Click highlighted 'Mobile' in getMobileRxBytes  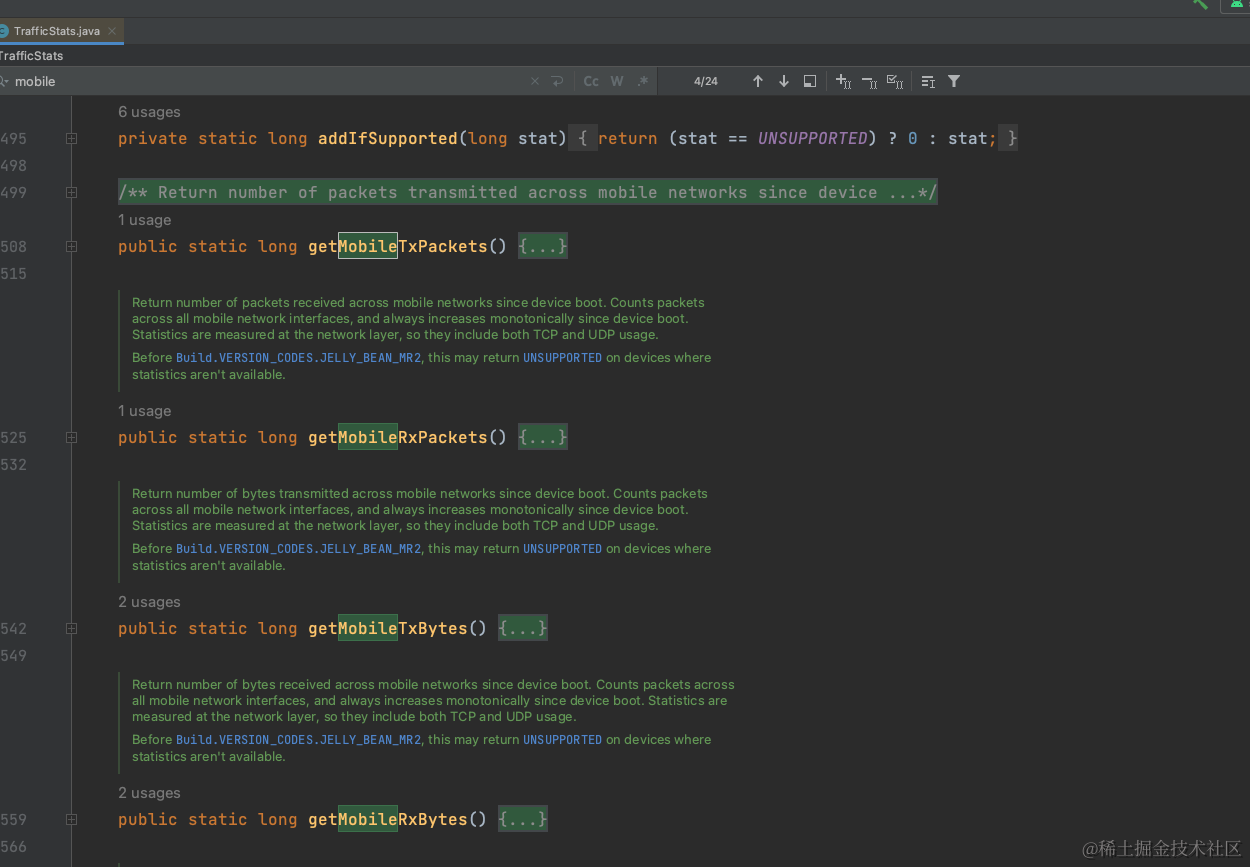368,819
